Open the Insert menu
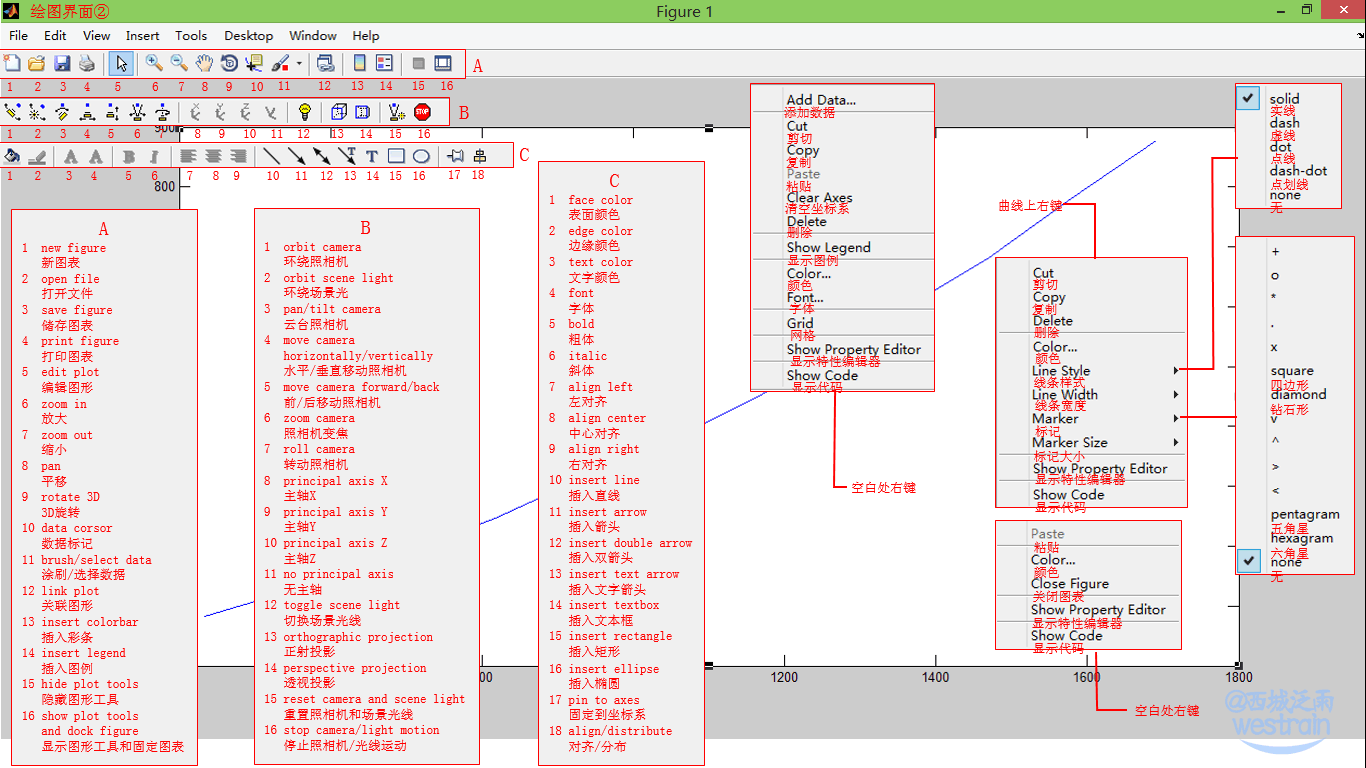Screen dimensions: 1366x768 coord(142,35)
